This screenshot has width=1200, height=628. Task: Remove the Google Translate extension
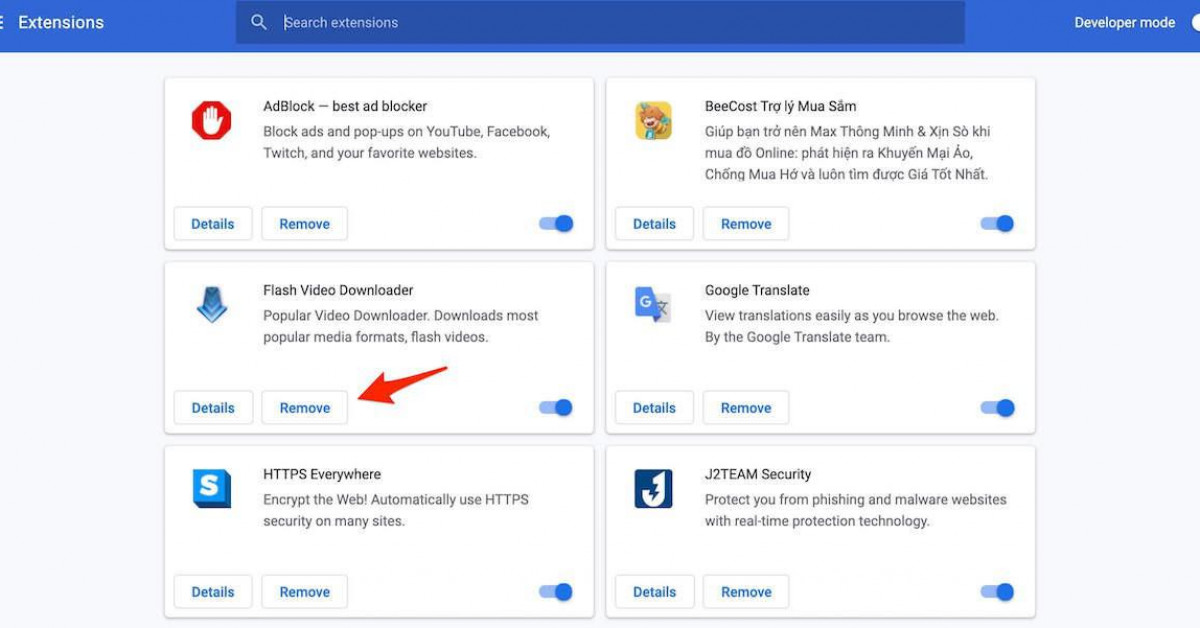tap(746, 408)
